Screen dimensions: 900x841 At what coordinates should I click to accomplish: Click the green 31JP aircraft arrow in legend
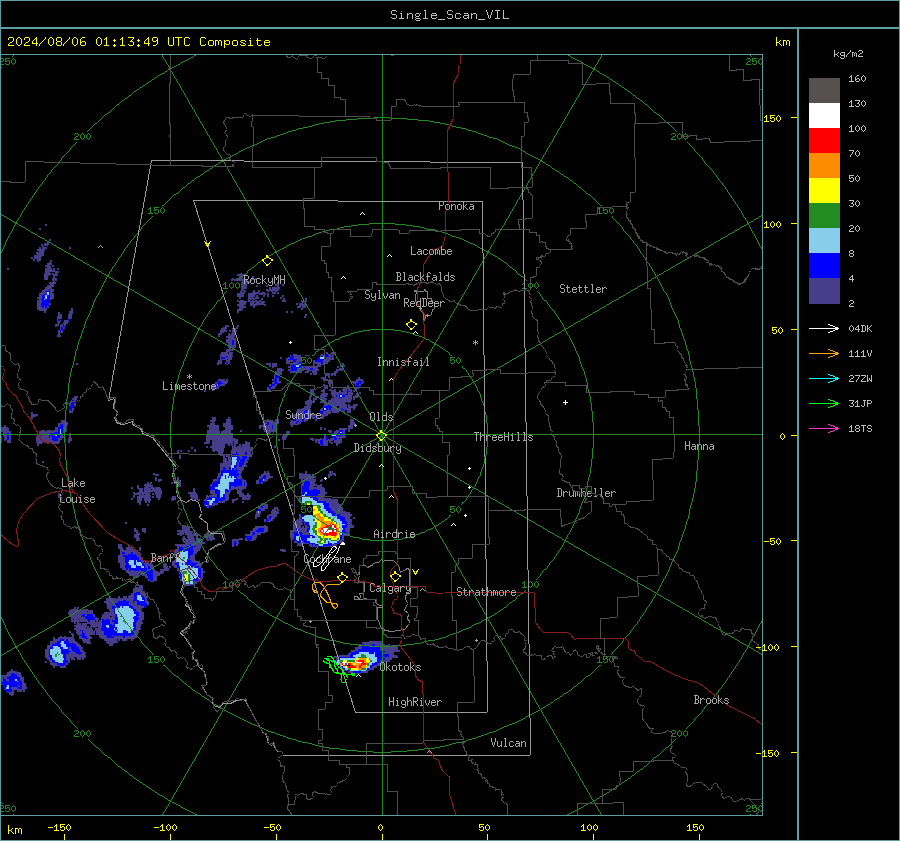(824, 404)
